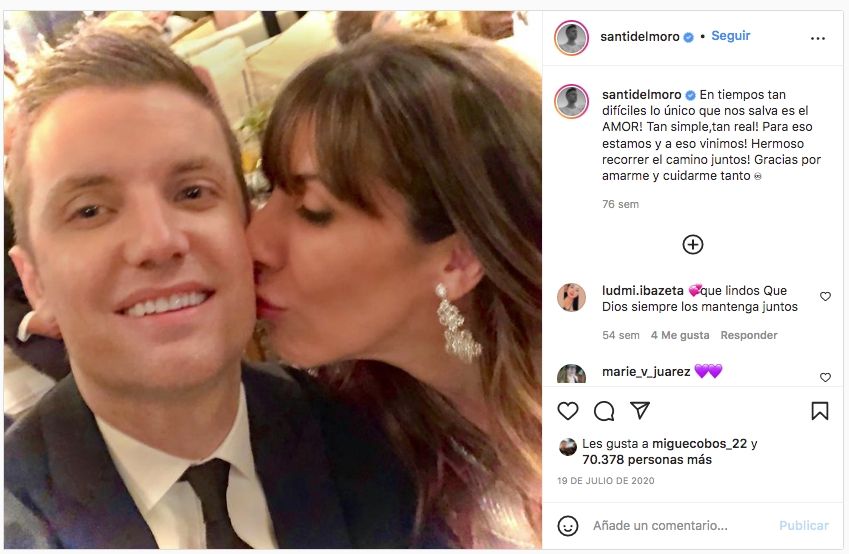The height and width of the screenshot is (554, 849).
Task: Open comments with the speech bubble icon
Action: [x=604, y=411]
